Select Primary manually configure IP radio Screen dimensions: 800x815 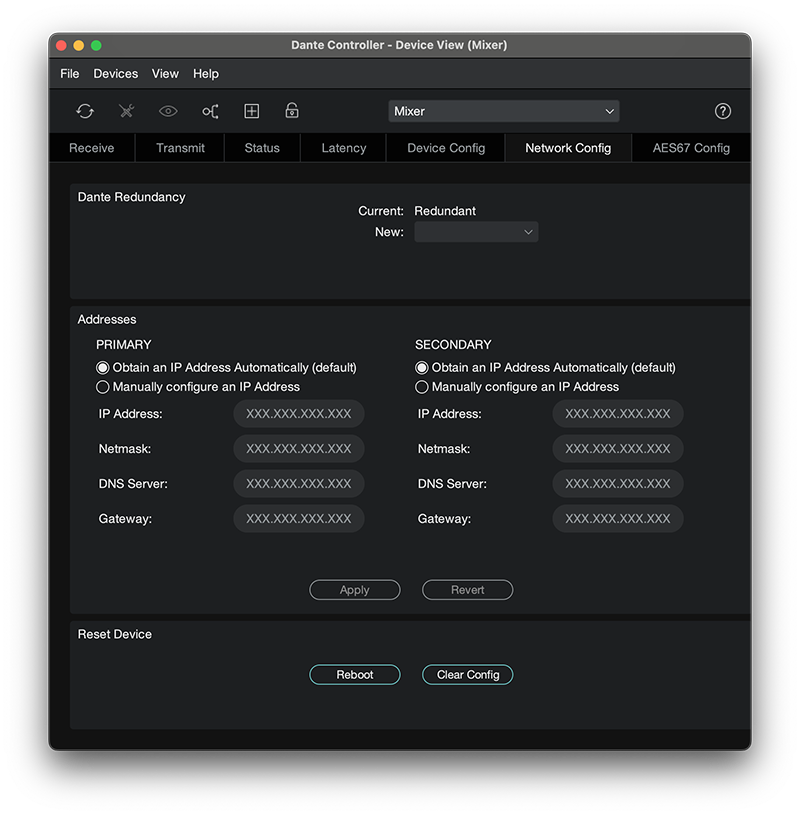(x=103, y=387)
